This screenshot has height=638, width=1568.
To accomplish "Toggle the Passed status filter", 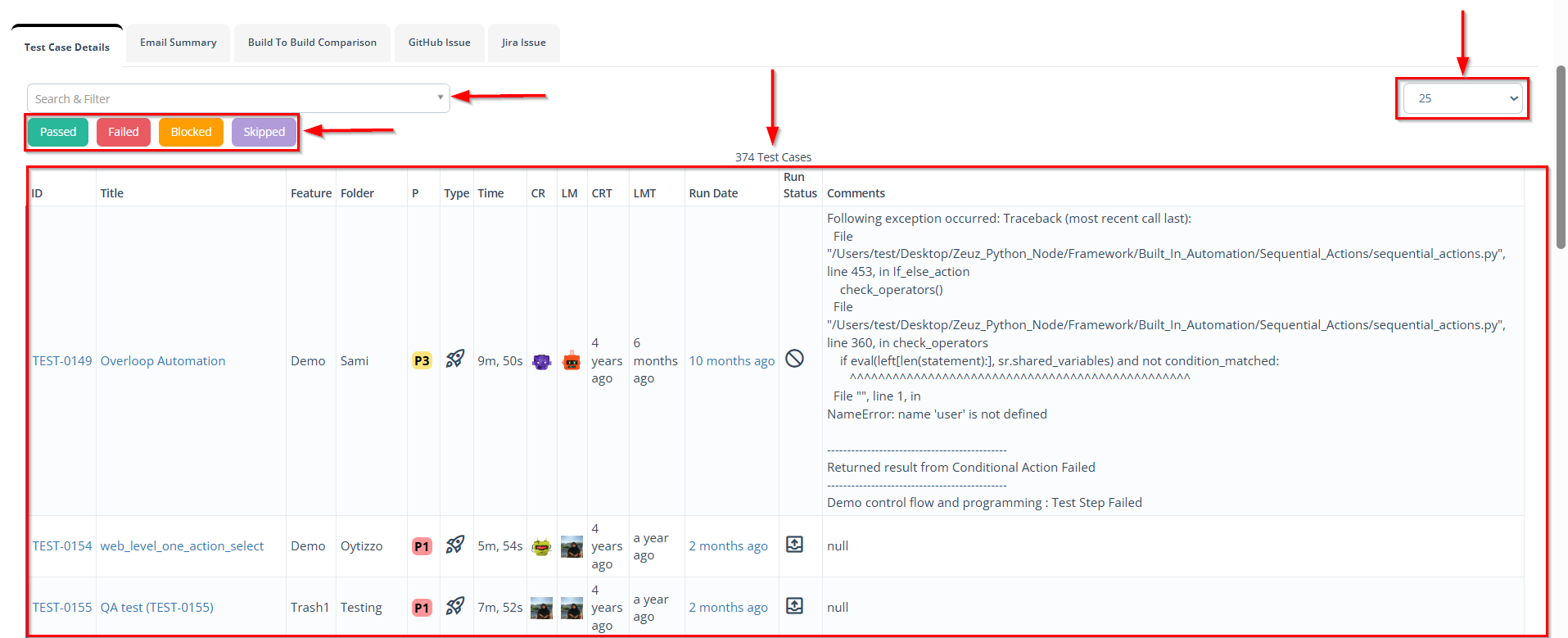I will pyautogui.click(x=58, y=132).
